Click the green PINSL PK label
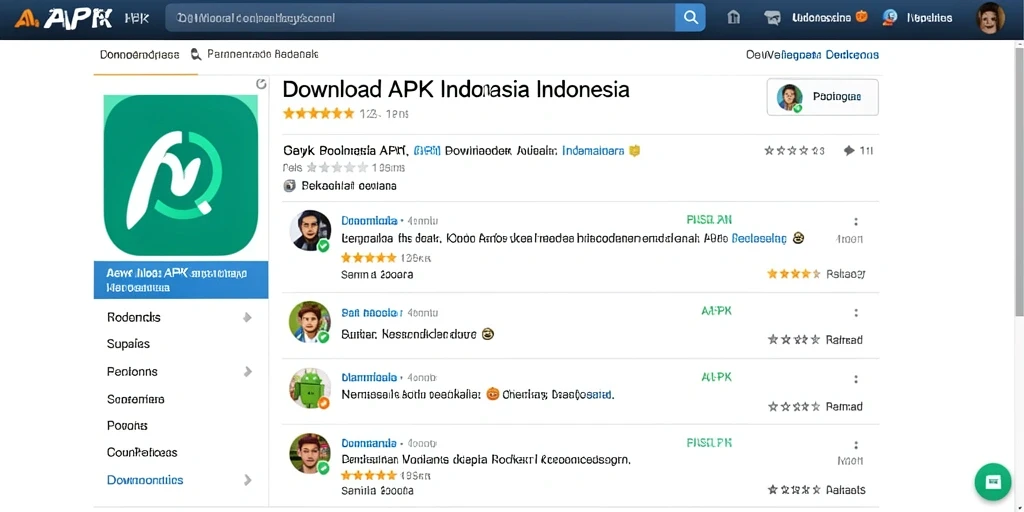Viewport: 1024px width, 512px height. (709, 443)
